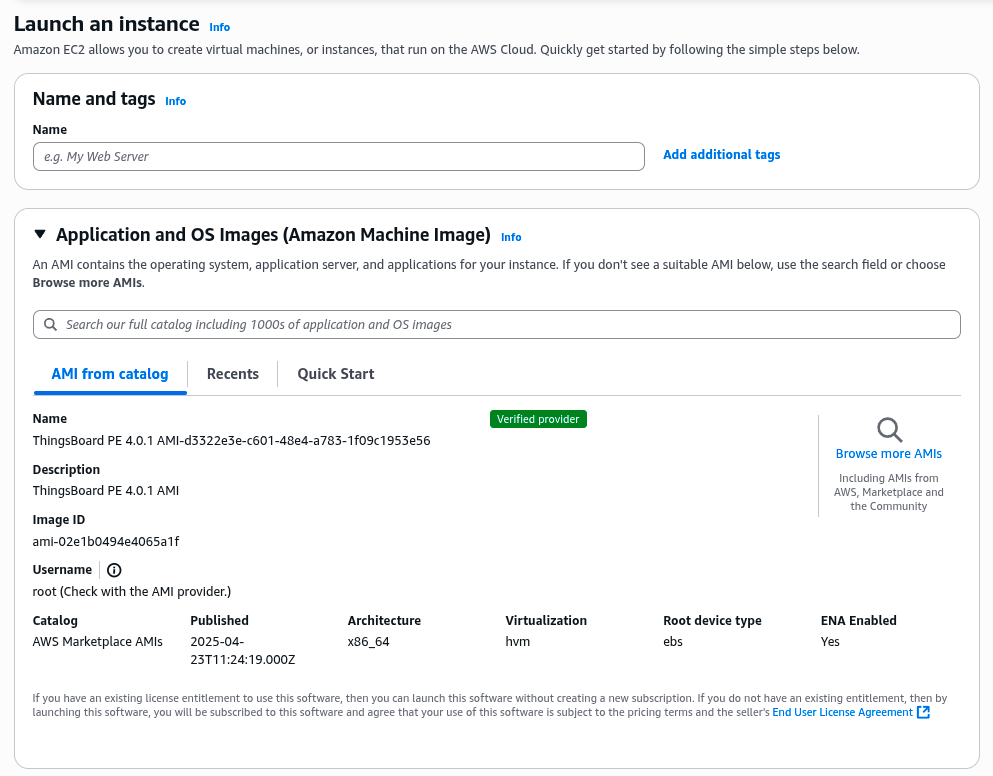
Task: Open the End User License Agreement link
Action: pos(842,712)
